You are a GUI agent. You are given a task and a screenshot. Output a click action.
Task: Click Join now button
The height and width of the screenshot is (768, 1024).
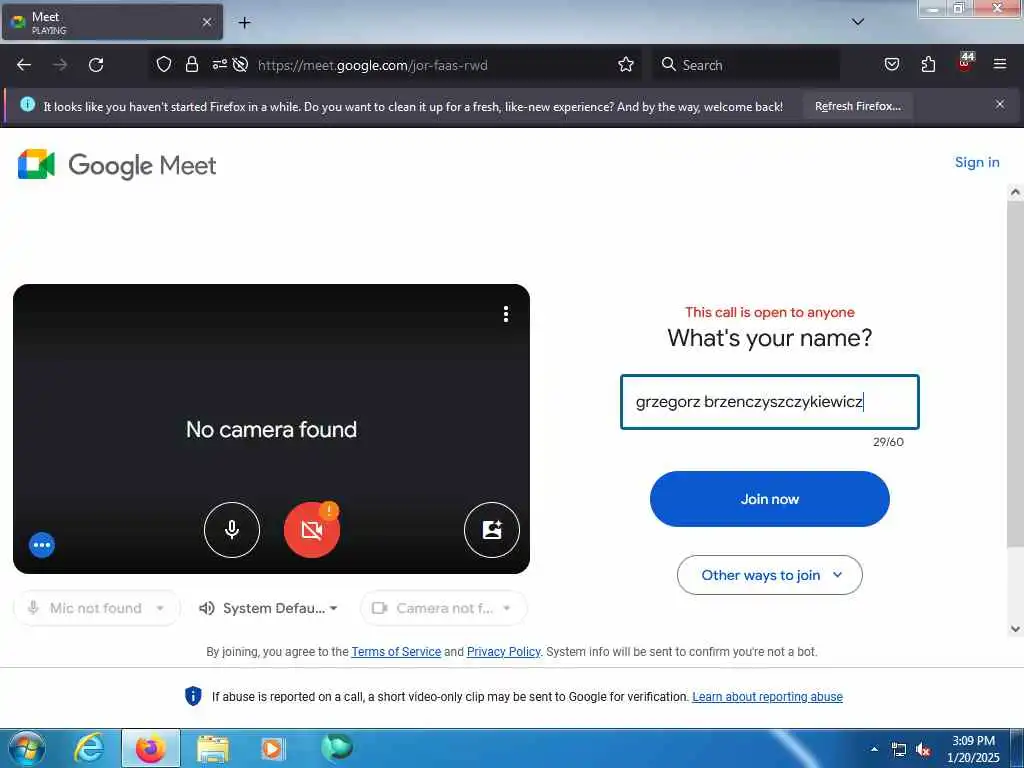point(769,499)
